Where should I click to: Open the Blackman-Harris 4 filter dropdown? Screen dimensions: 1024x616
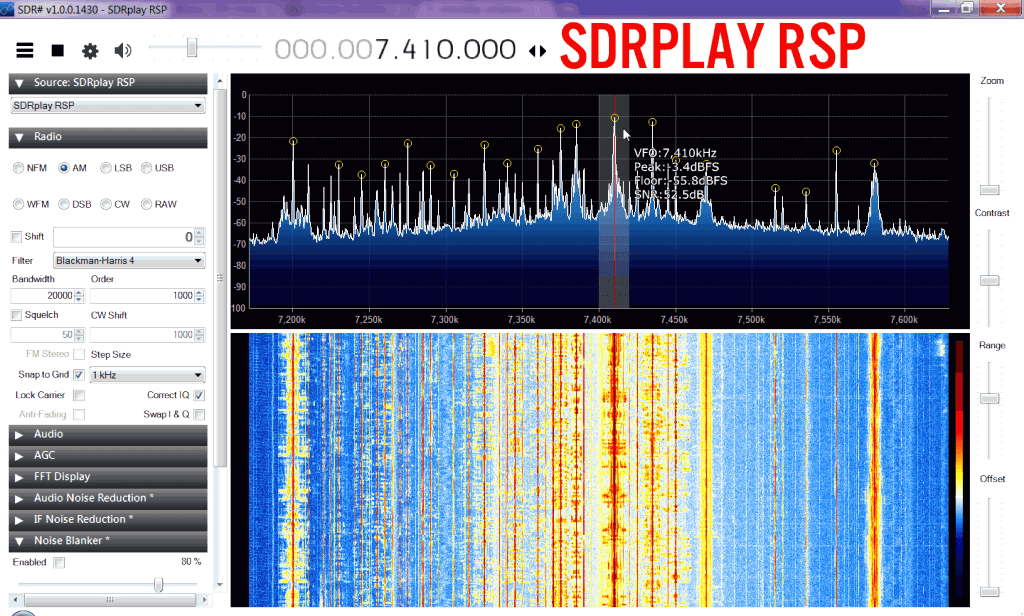pyautogui.click(x=129, y=260)
